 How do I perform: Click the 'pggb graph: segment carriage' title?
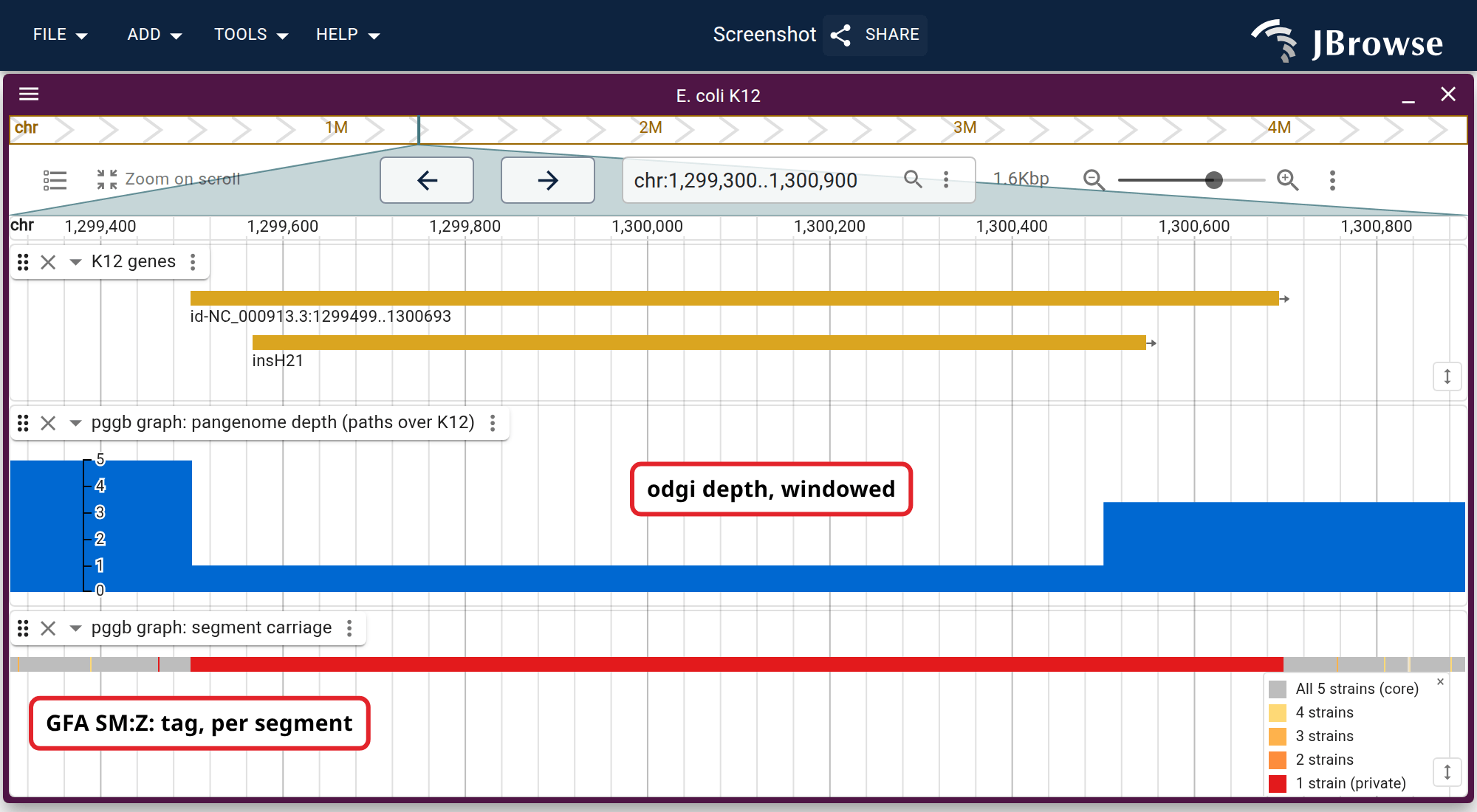coord(212,628)
